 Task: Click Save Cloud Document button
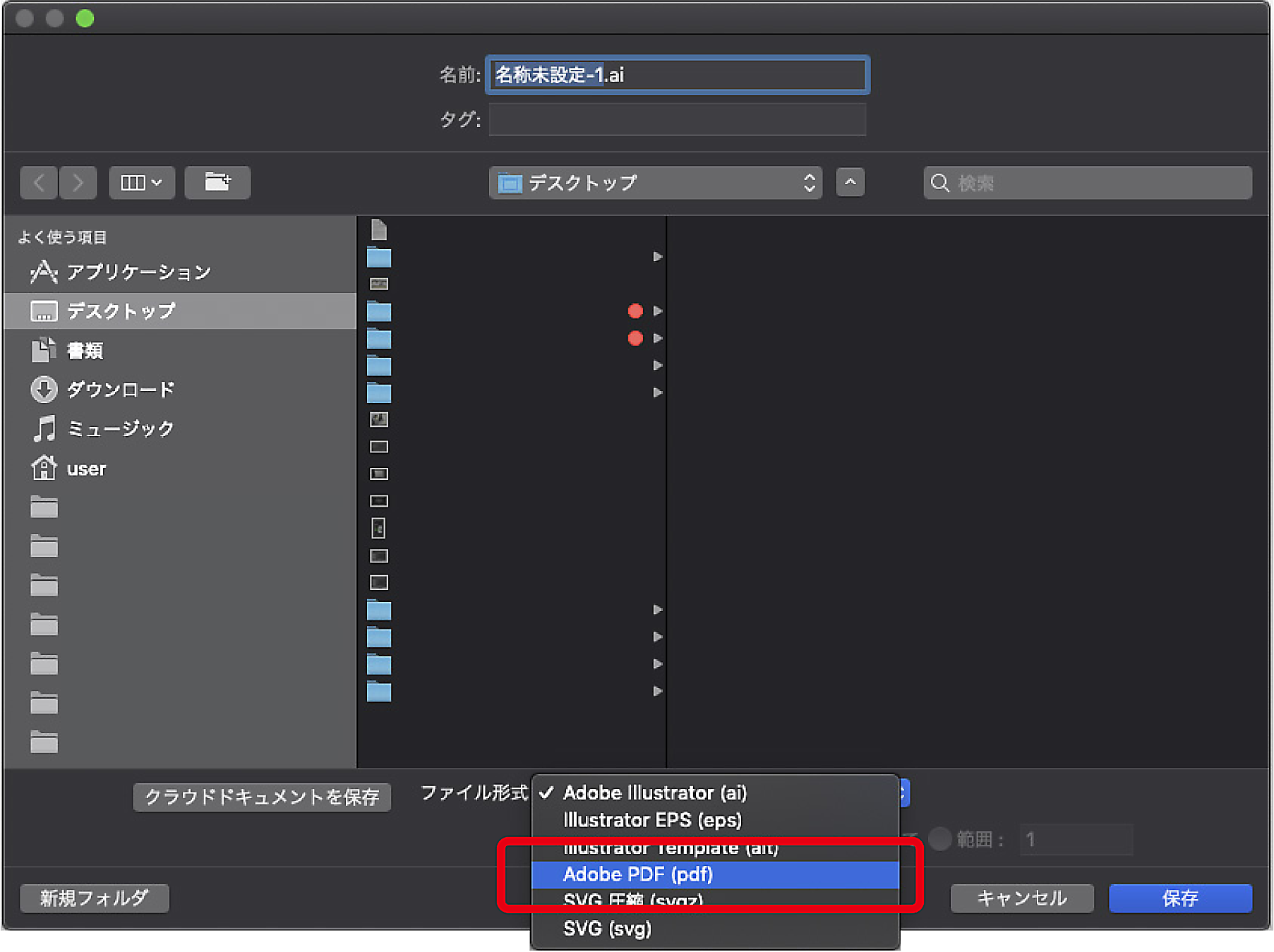(261, 797)
